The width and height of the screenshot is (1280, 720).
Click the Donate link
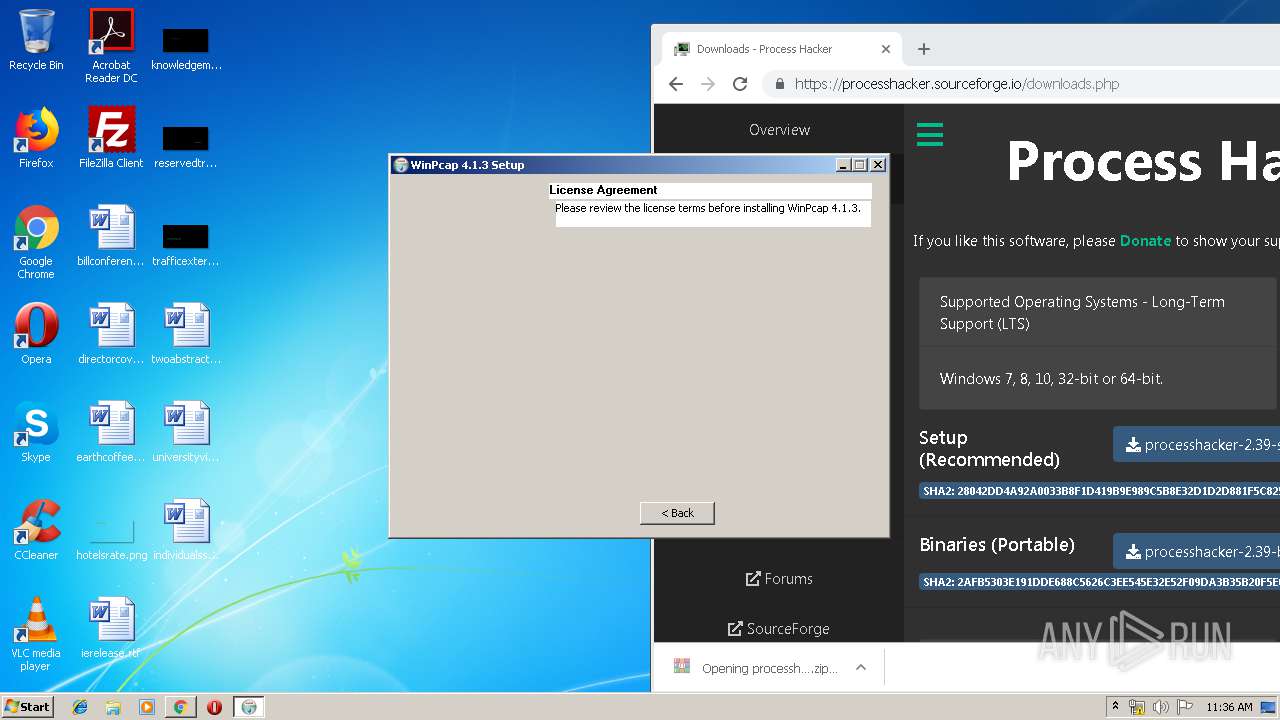point(1145,241)
